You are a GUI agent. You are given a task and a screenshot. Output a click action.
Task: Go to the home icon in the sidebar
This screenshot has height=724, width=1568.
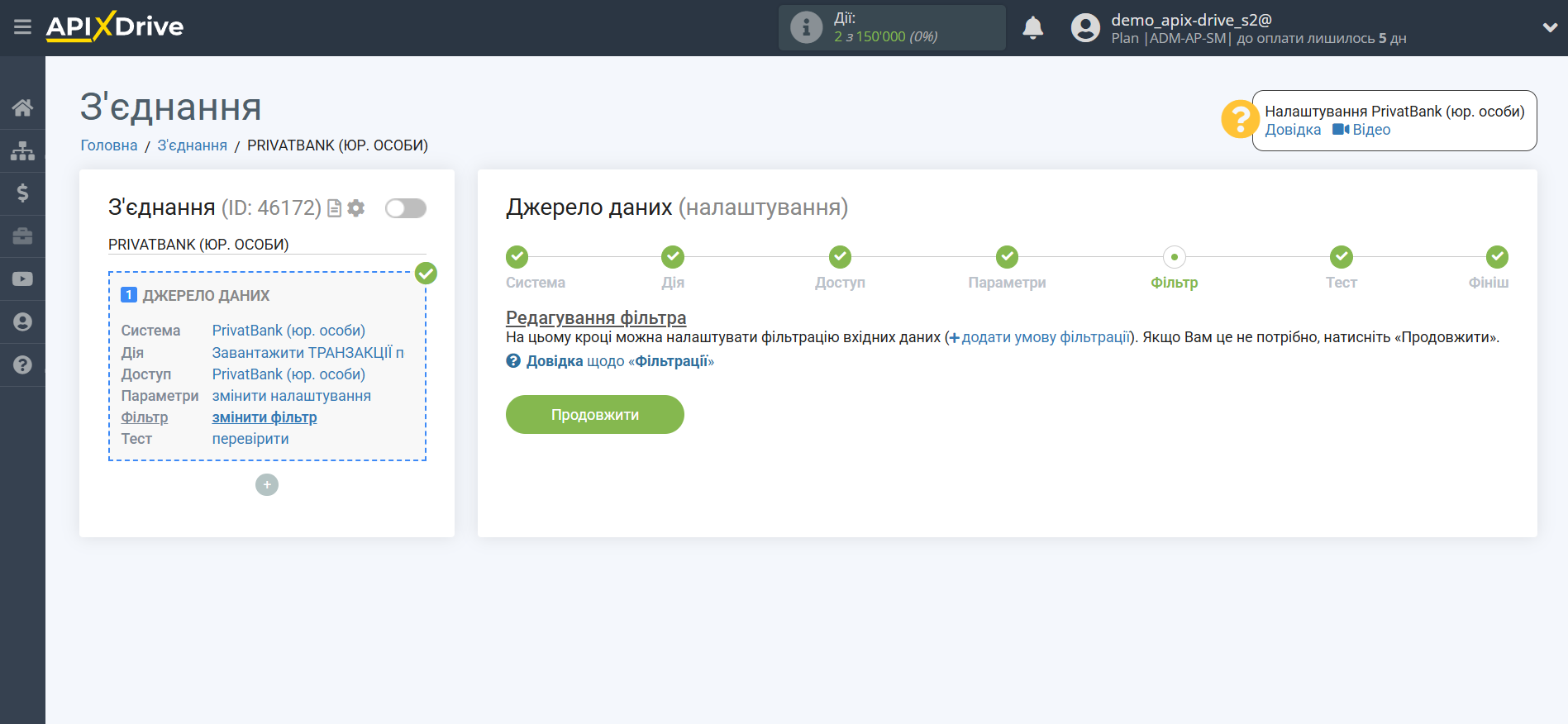(x=22, y=107)
